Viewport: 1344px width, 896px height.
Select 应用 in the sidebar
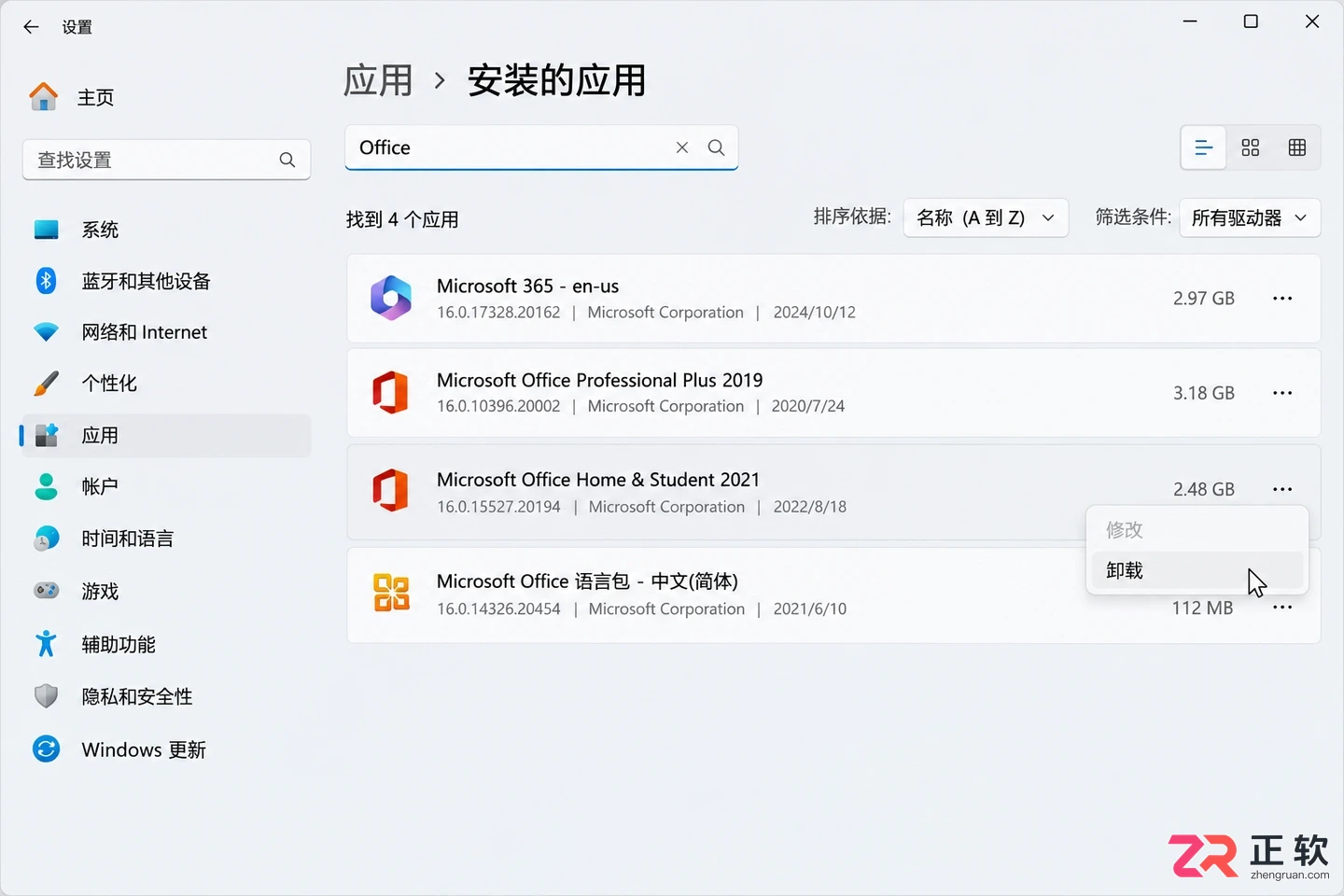pos(166,436)
